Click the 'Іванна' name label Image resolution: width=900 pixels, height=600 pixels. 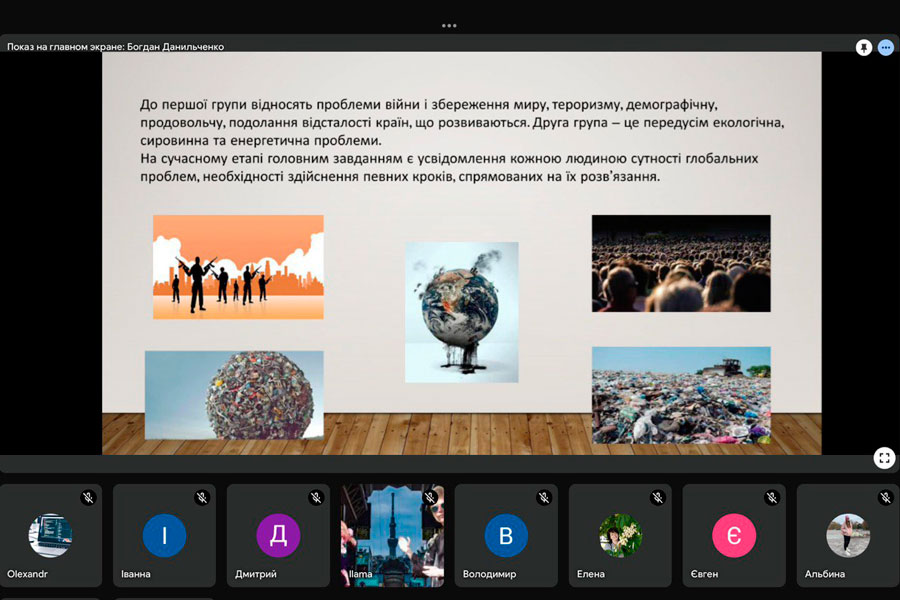pyautogui.click(x=135, y=574)
